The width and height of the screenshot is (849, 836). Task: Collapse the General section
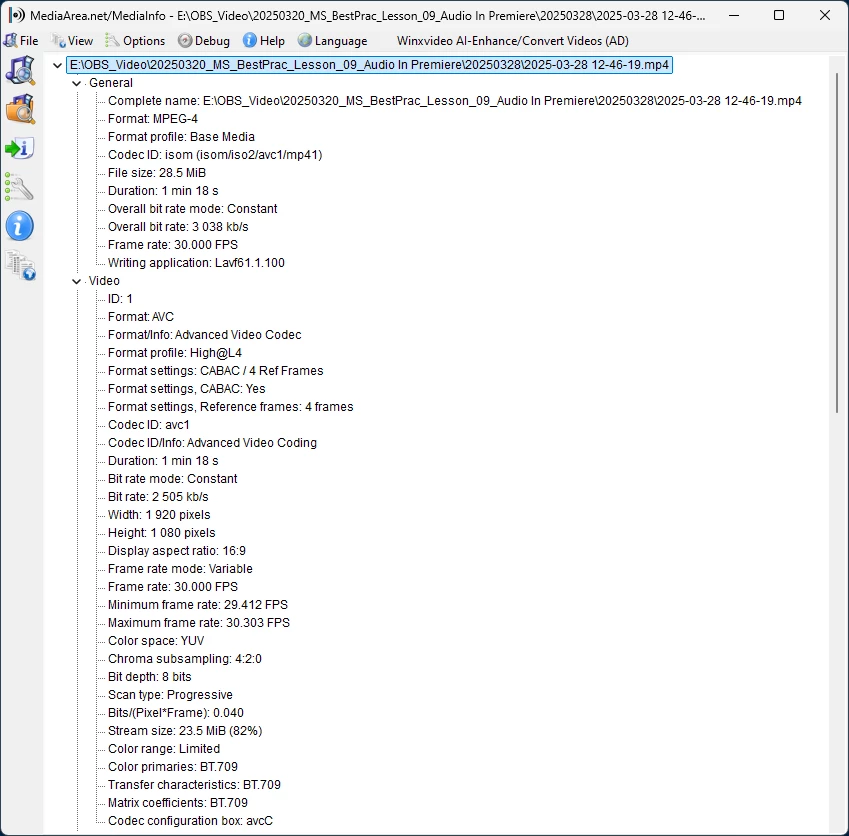pos(76,83)
